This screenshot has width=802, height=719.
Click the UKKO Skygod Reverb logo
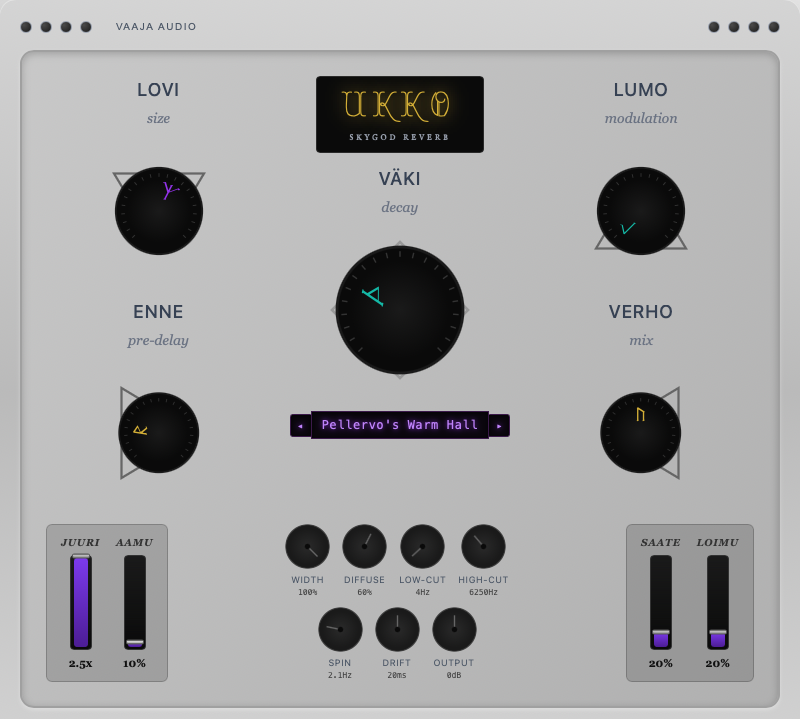[400, 115]
